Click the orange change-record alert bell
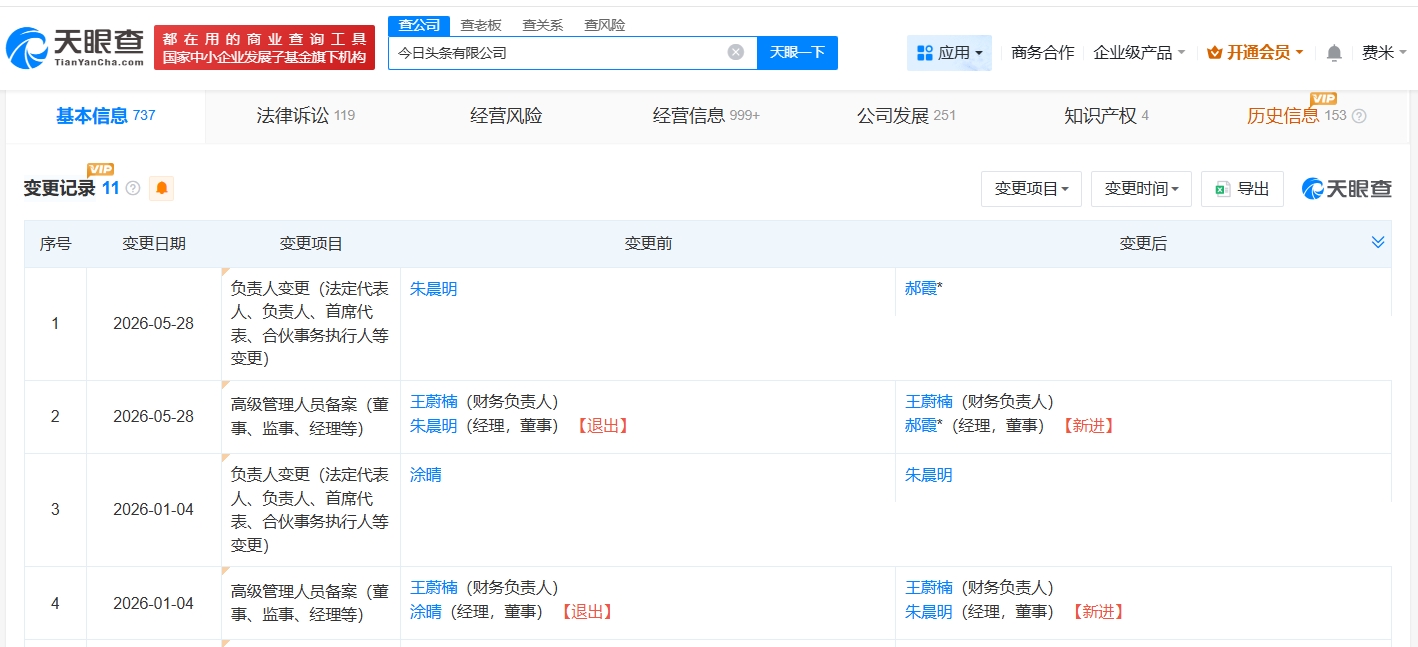This screenshot has height=647, width=1418. pyautogui.click(x=161, y=188)
